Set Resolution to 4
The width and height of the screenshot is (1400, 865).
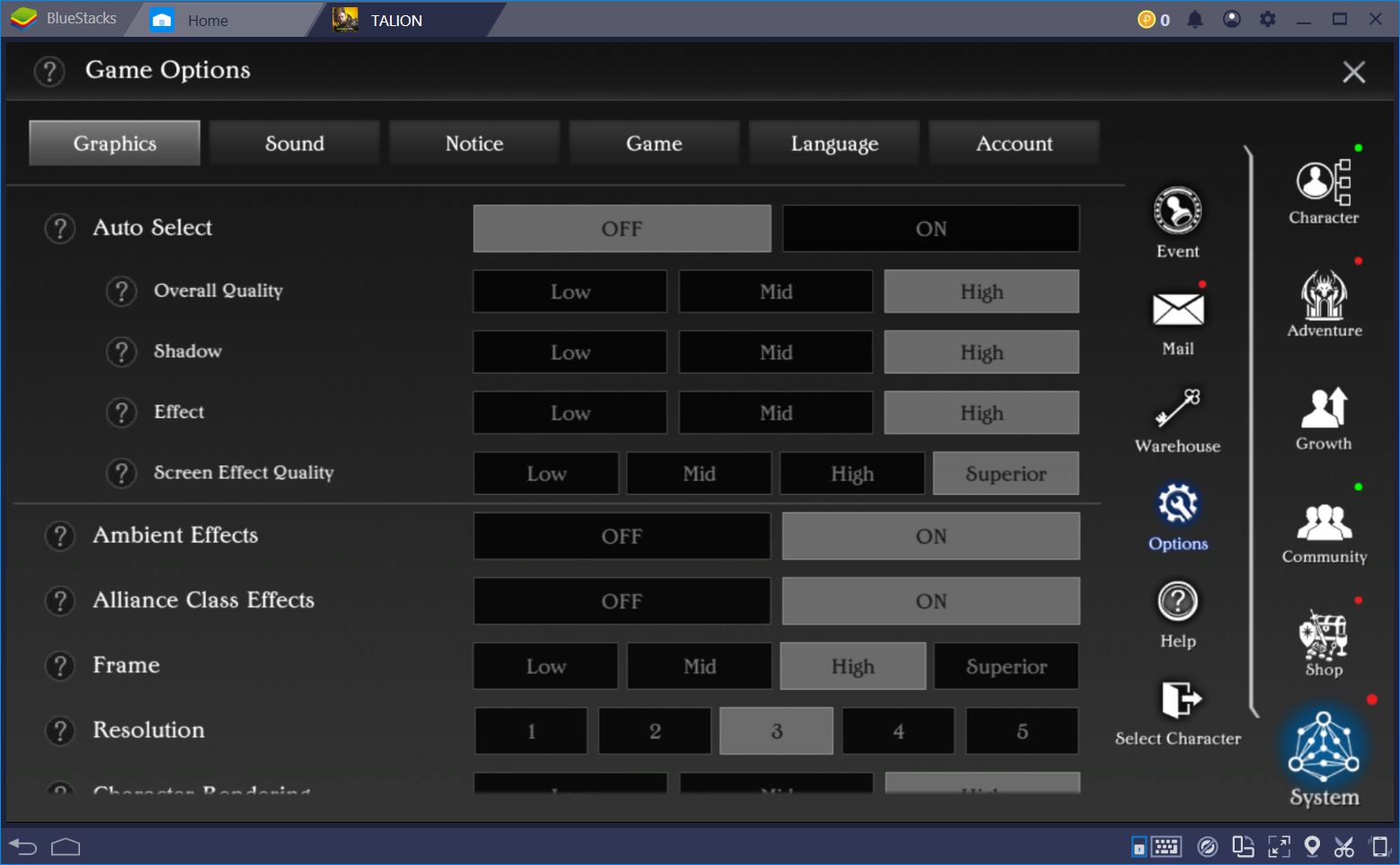(x=899, y=731)
